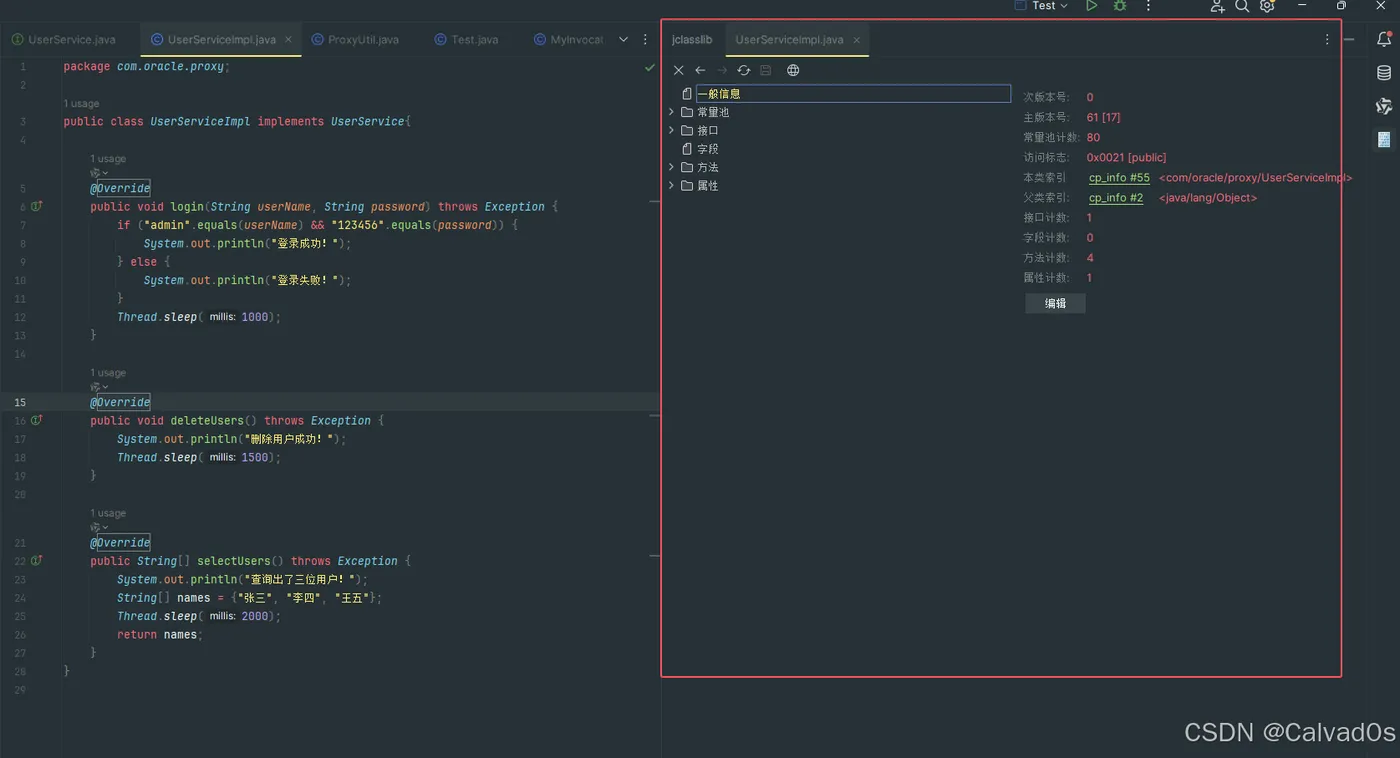Expand the 属性 node chevron

coord(672,185)
